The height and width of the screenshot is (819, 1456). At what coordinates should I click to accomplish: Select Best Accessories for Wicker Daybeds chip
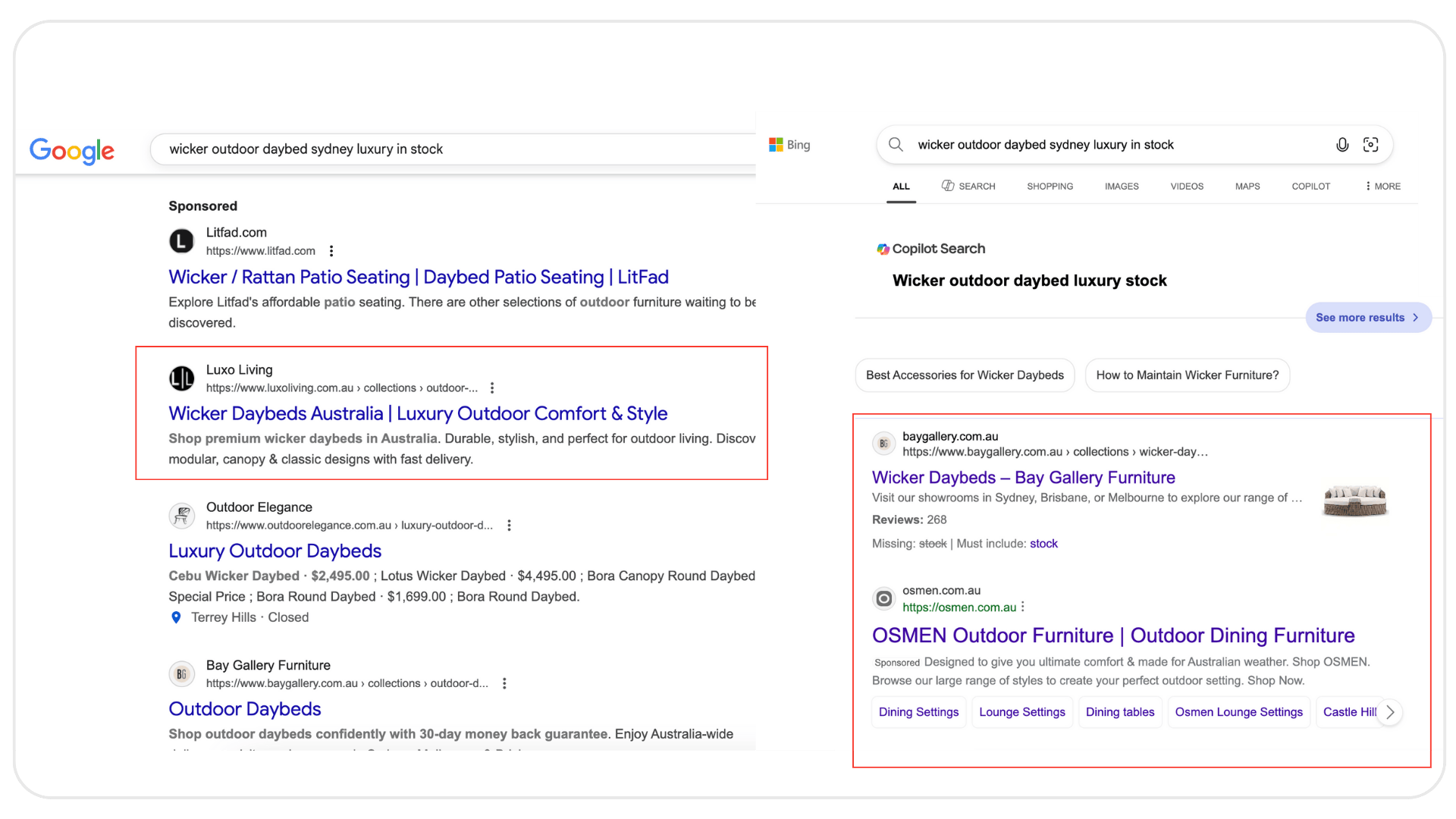[965, 375]
